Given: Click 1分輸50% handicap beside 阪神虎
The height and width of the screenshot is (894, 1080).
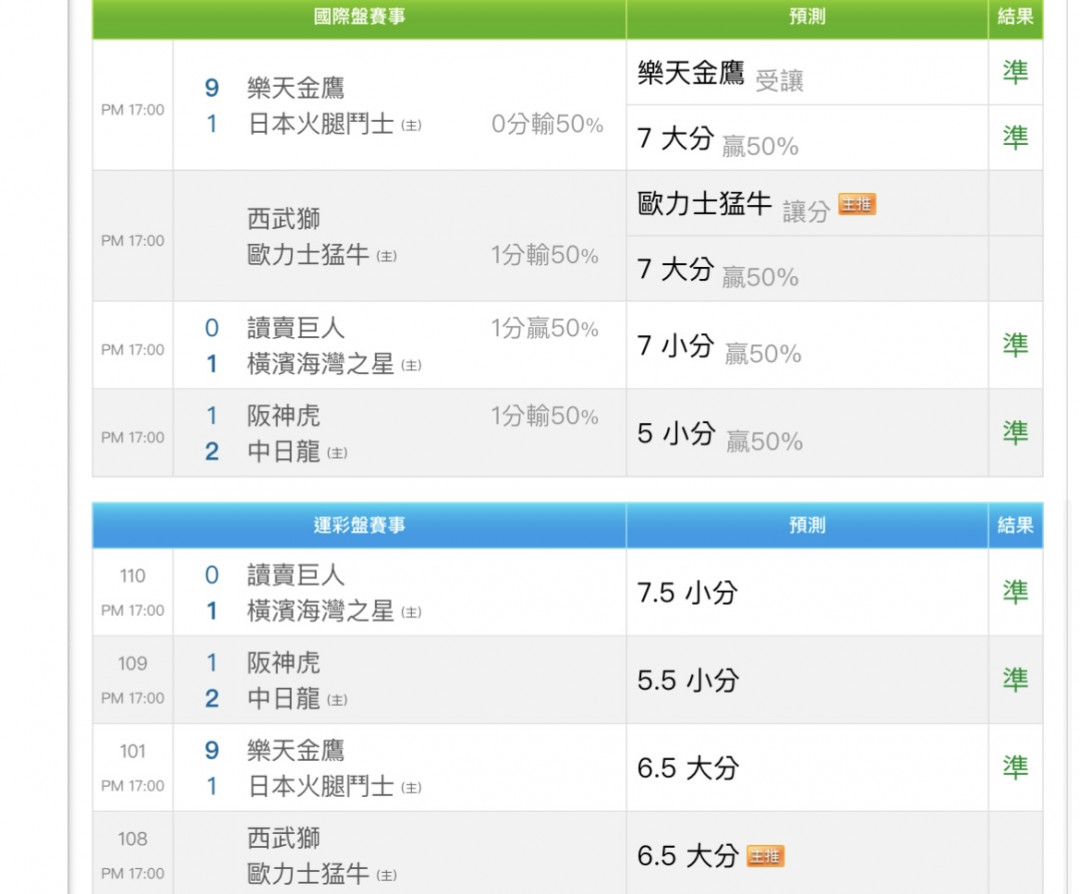Looking at the screenshot, I should (545, 415).
